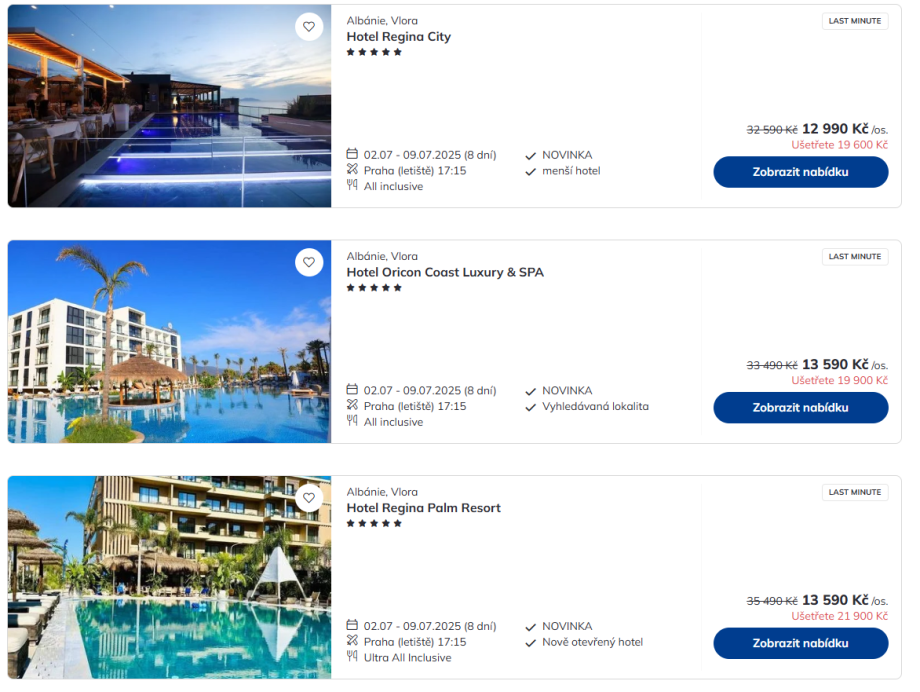This screenshot has height=692, width=920.
Task: Favorite Hotel Regina City with heart icon
Action: [309, 27]
